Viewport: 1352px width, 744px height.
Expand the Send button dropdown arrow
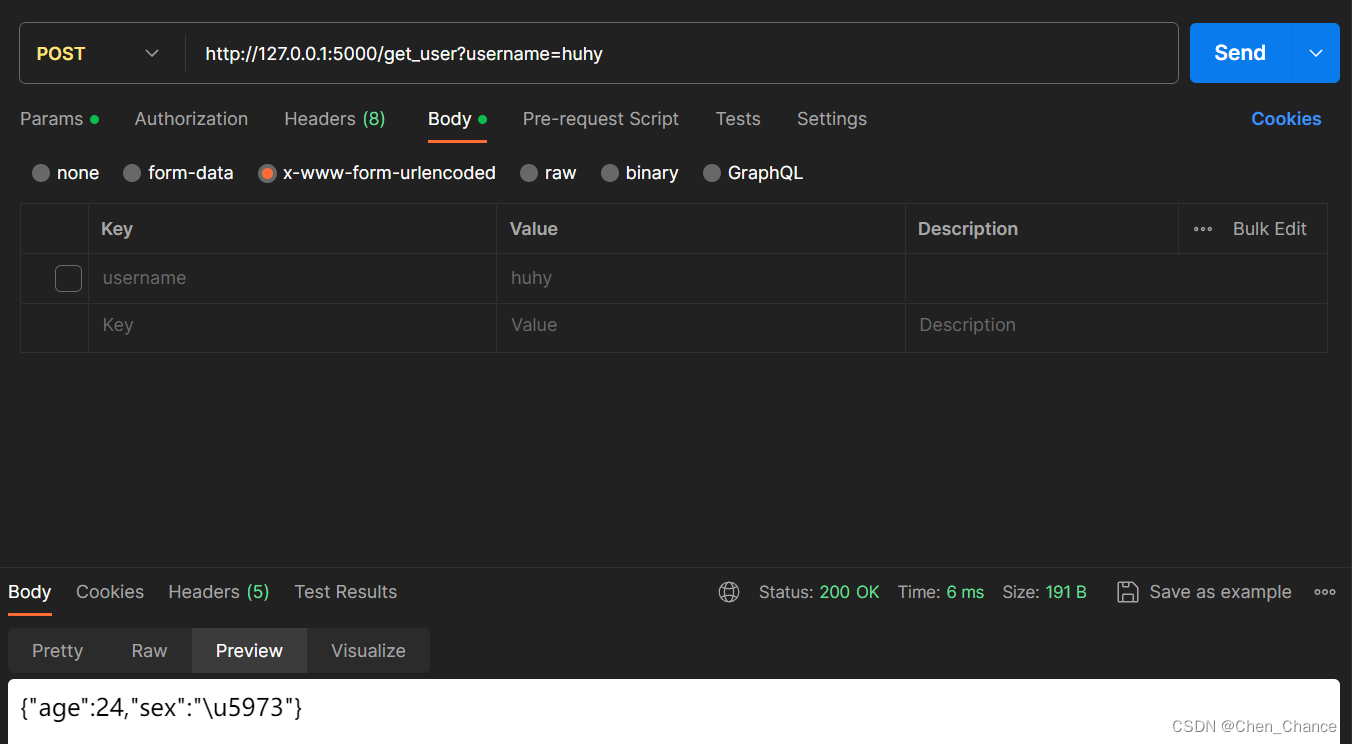(1316, 53)
